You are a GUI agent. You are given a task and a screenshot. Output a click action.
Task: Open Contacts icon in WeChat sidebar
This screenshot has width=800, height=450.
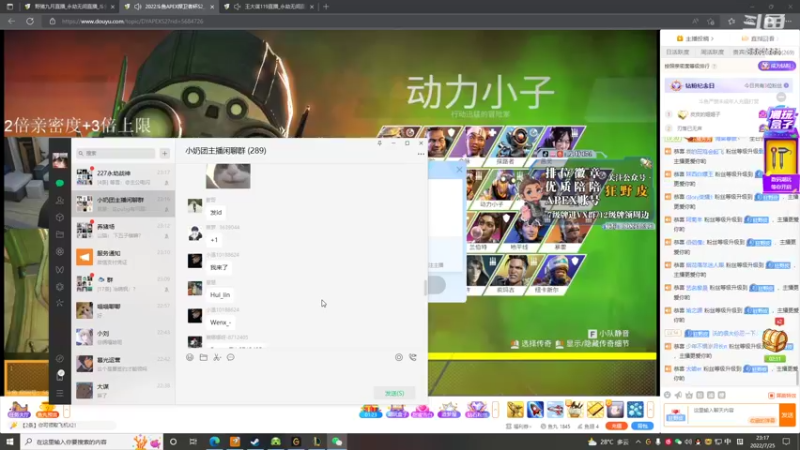pos(60,200)
